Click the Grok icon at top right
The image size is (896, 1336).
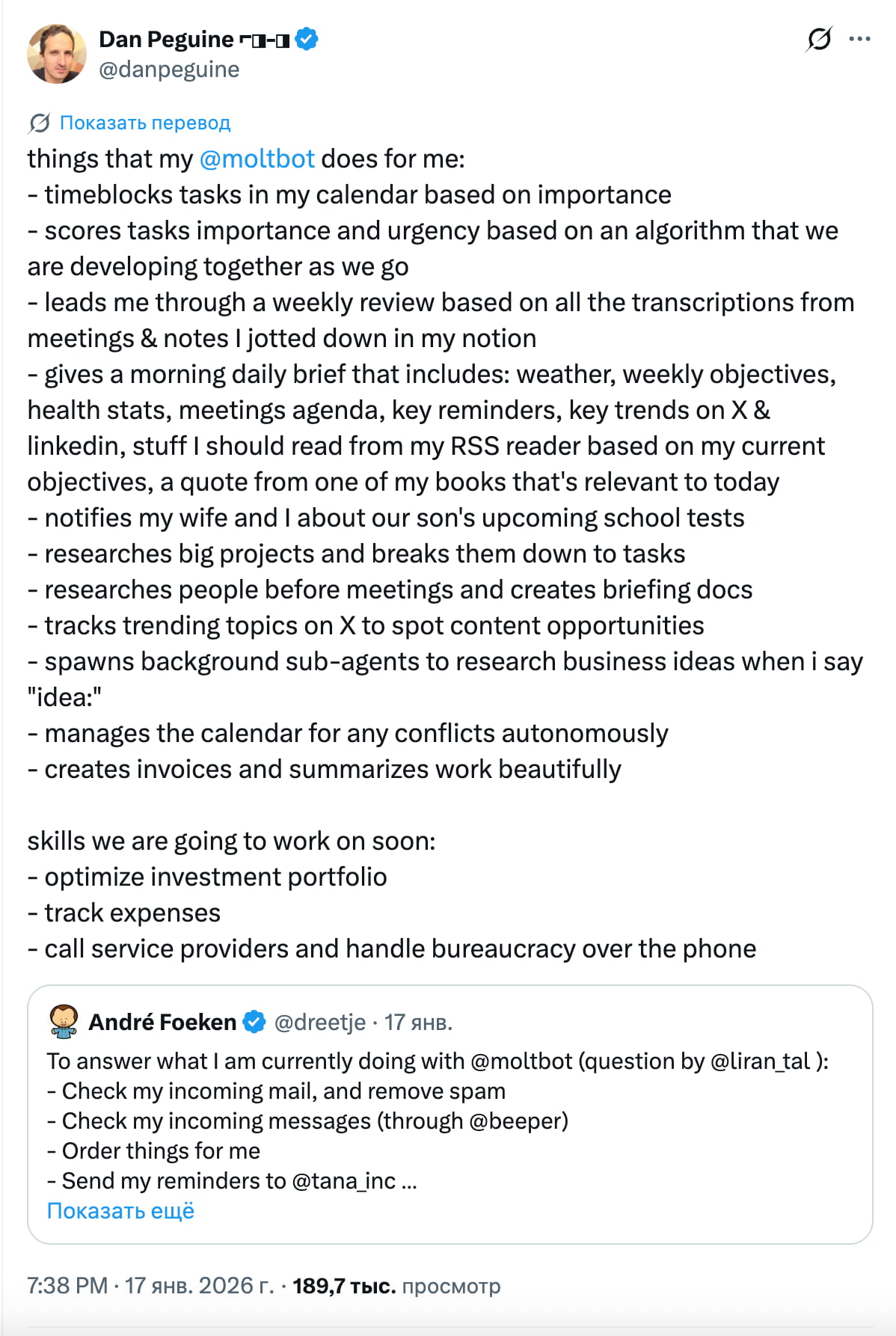[819, 39]
